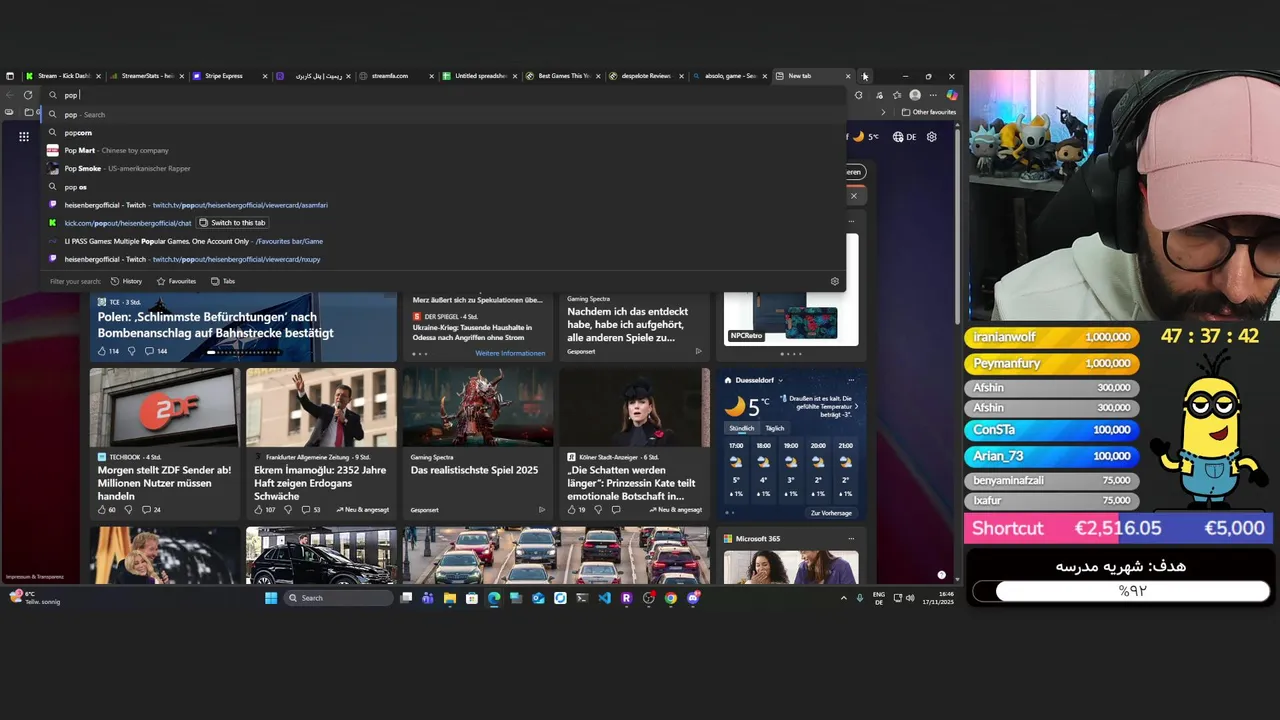1280x720 pixels.
Task: Open Microsoft 365 widget options menu
Action: pos(851,539)
